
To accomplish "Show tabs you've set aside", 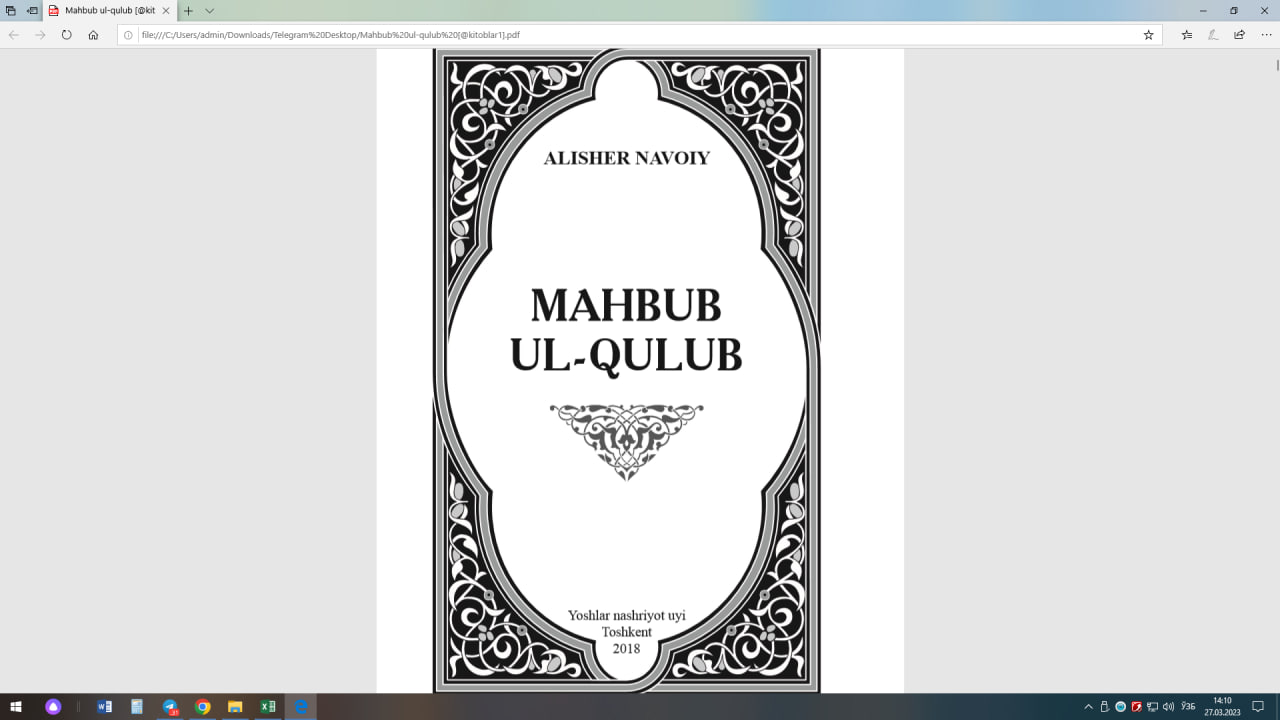I will (11, 10).
